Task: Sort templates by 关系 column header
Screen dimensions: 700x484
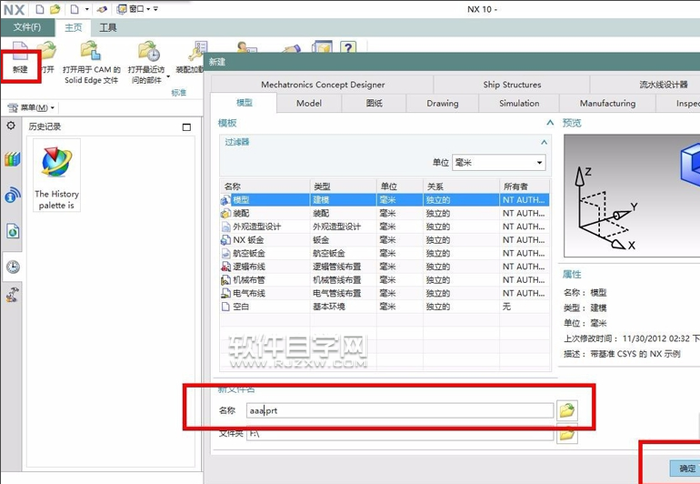Action: (x=461, y=187)
